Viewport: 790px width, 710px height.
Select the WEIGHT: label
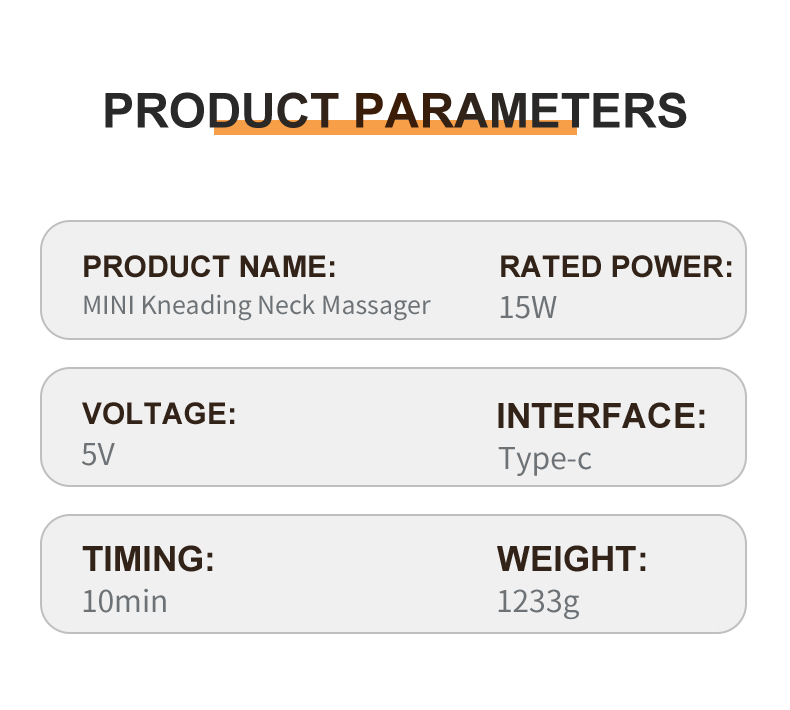tap(572, 559)
